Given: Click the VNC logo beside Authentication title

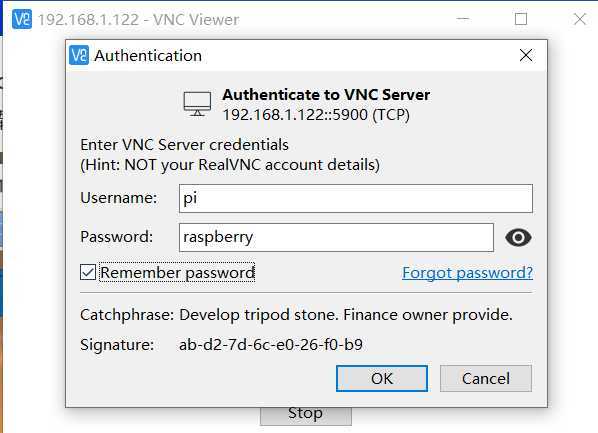Looking at the screenshot, I should (79, 55).
